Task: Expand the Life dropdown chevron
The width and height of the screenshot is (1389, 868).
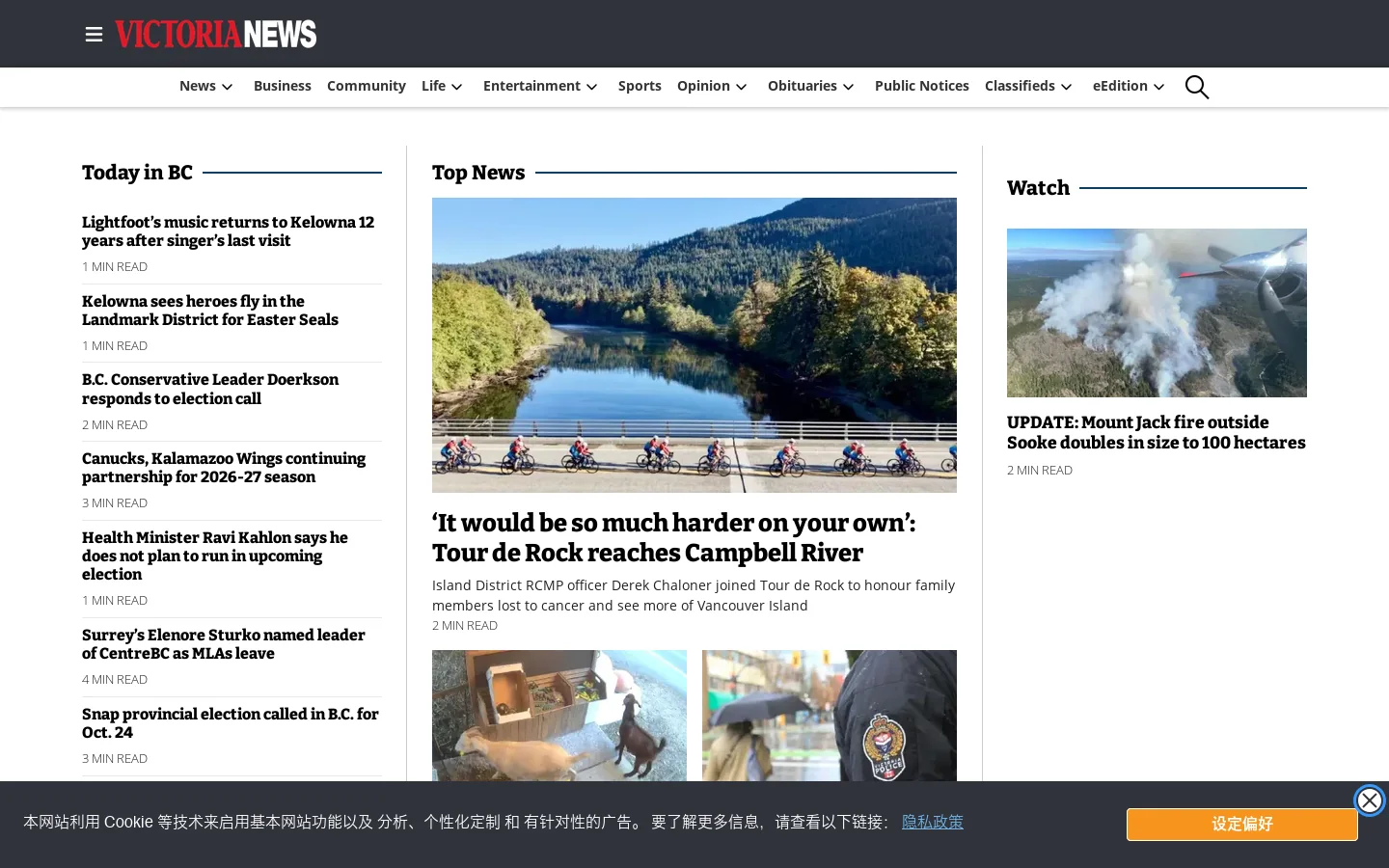Action: pyautogui.click(x=457, y=87)
